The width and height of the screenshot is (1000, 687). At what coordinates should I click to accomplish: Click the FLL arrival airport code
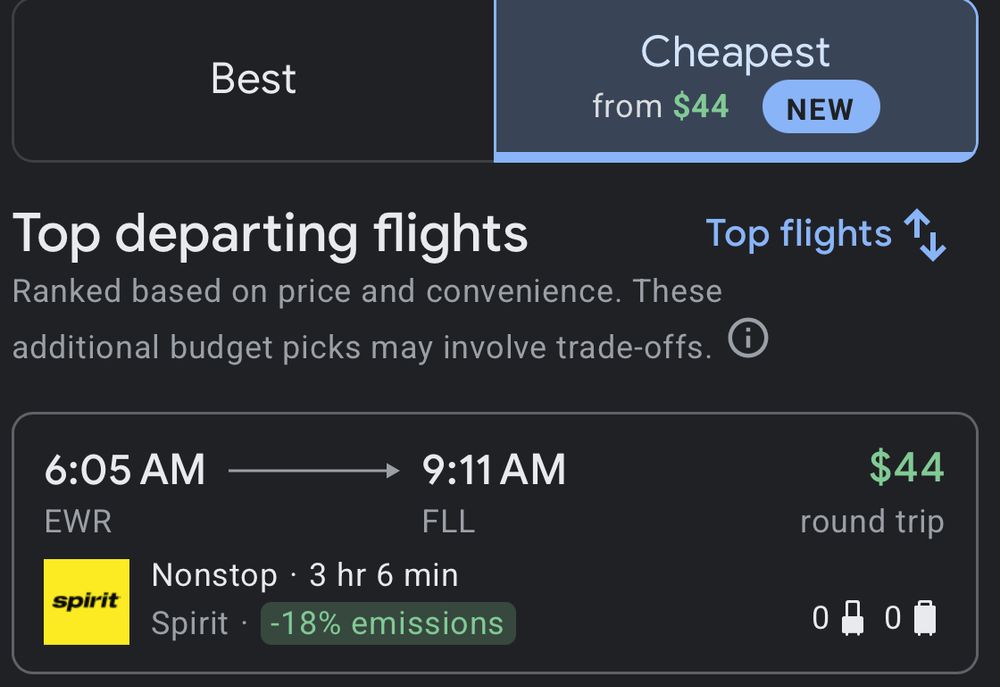[448, 522]
